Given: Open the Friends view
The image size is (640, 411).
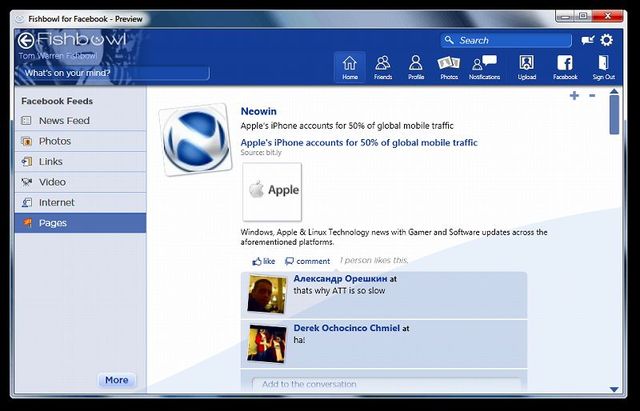Looking at the screenshot, I should tap(383, 68).
